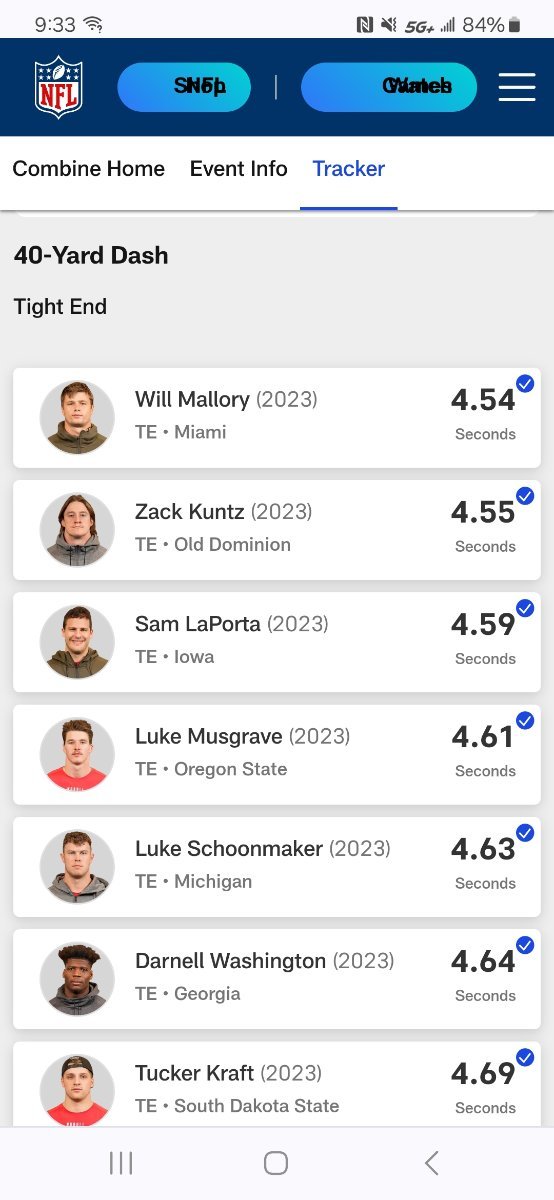This screenshot has height=1200, width=554.
Task: Tap the checkmark badge beside Luke Musgrave's 4.61
Action: [x=525, y=720]
